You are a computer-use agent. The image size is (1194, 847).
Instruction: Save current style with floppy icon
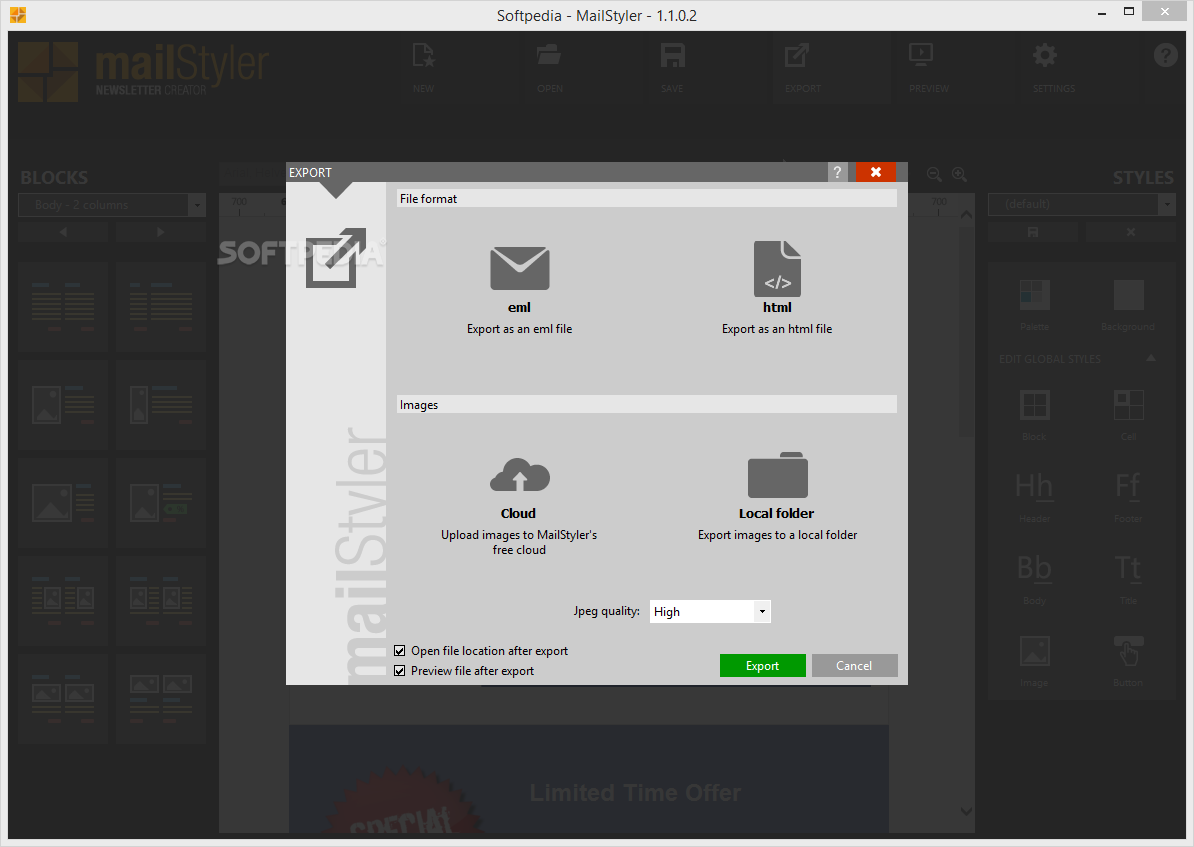tap(1033, 232)
